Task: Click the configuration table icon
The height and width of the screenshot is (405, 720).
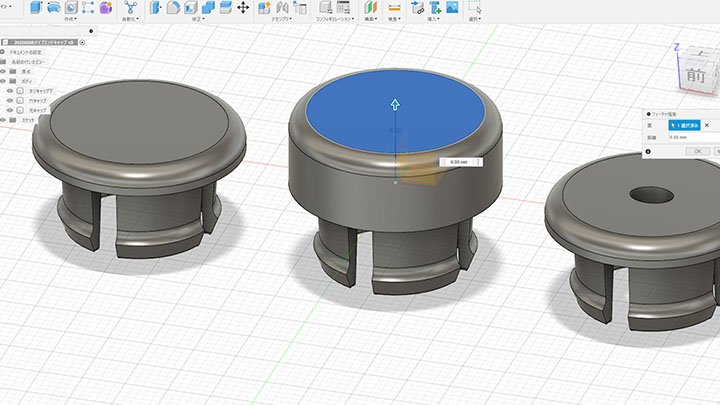Action: pos(343,7)
